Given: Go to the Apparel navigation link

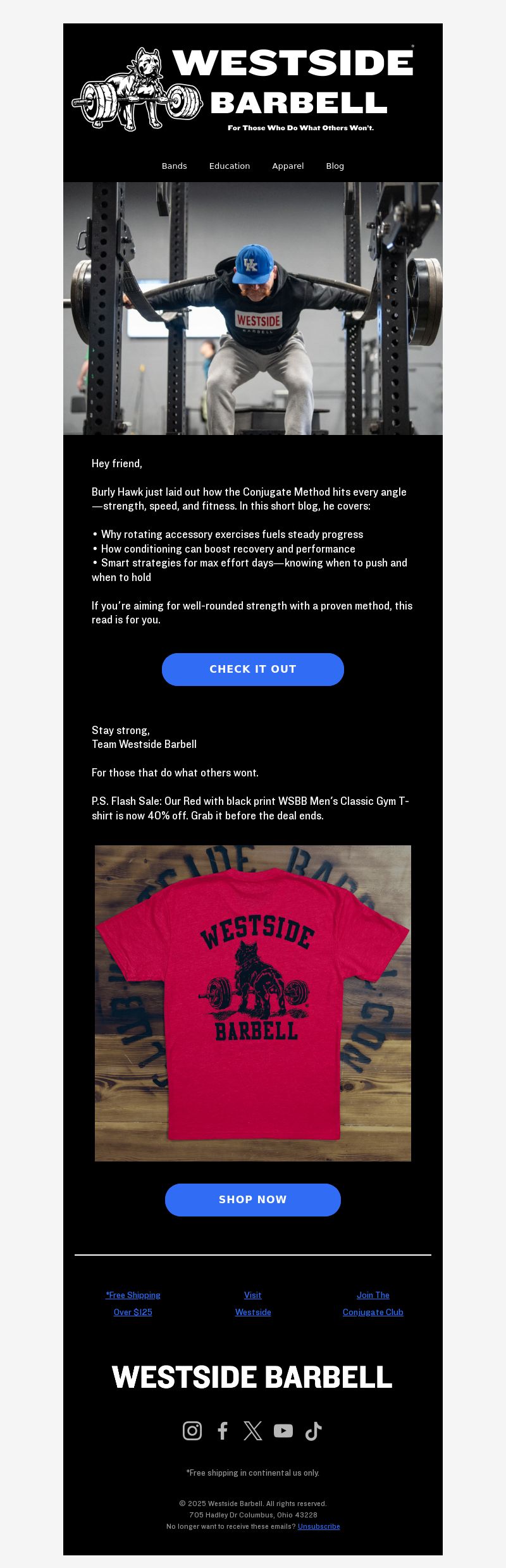Looking at the screenshot, I should [288, 166].
